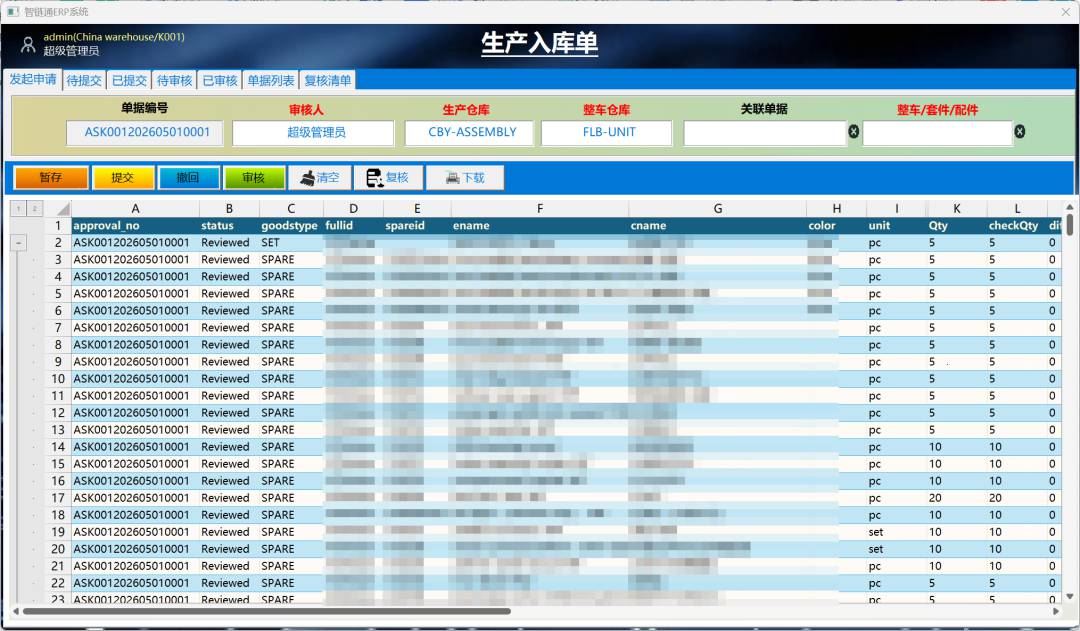Select column L header
The width and height of the screenshot is (1080, 631).
[x=1017, y=208]
